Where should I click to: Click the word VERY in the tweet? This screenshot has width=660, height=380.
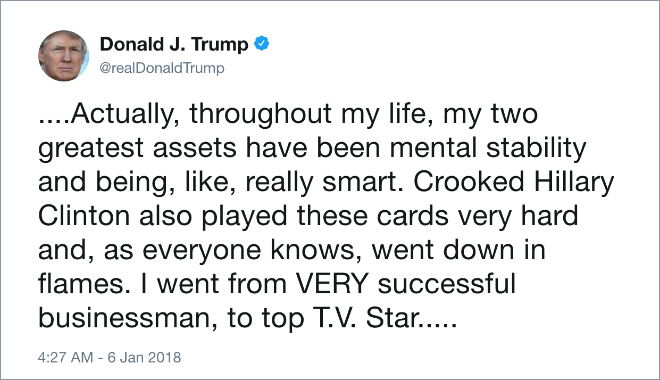(x=332, y=283)
